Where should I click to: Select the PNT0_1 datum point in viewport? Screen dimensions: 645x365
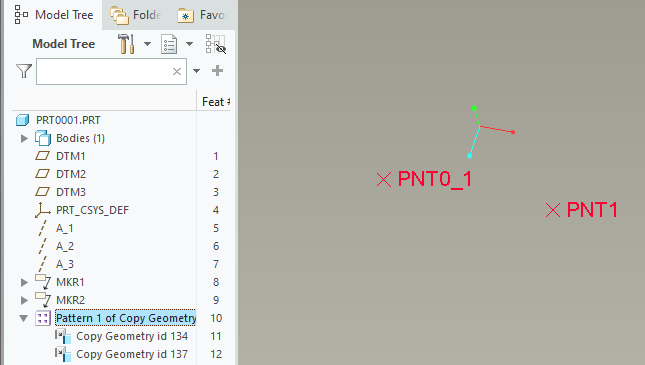click(x=384, y=179)
